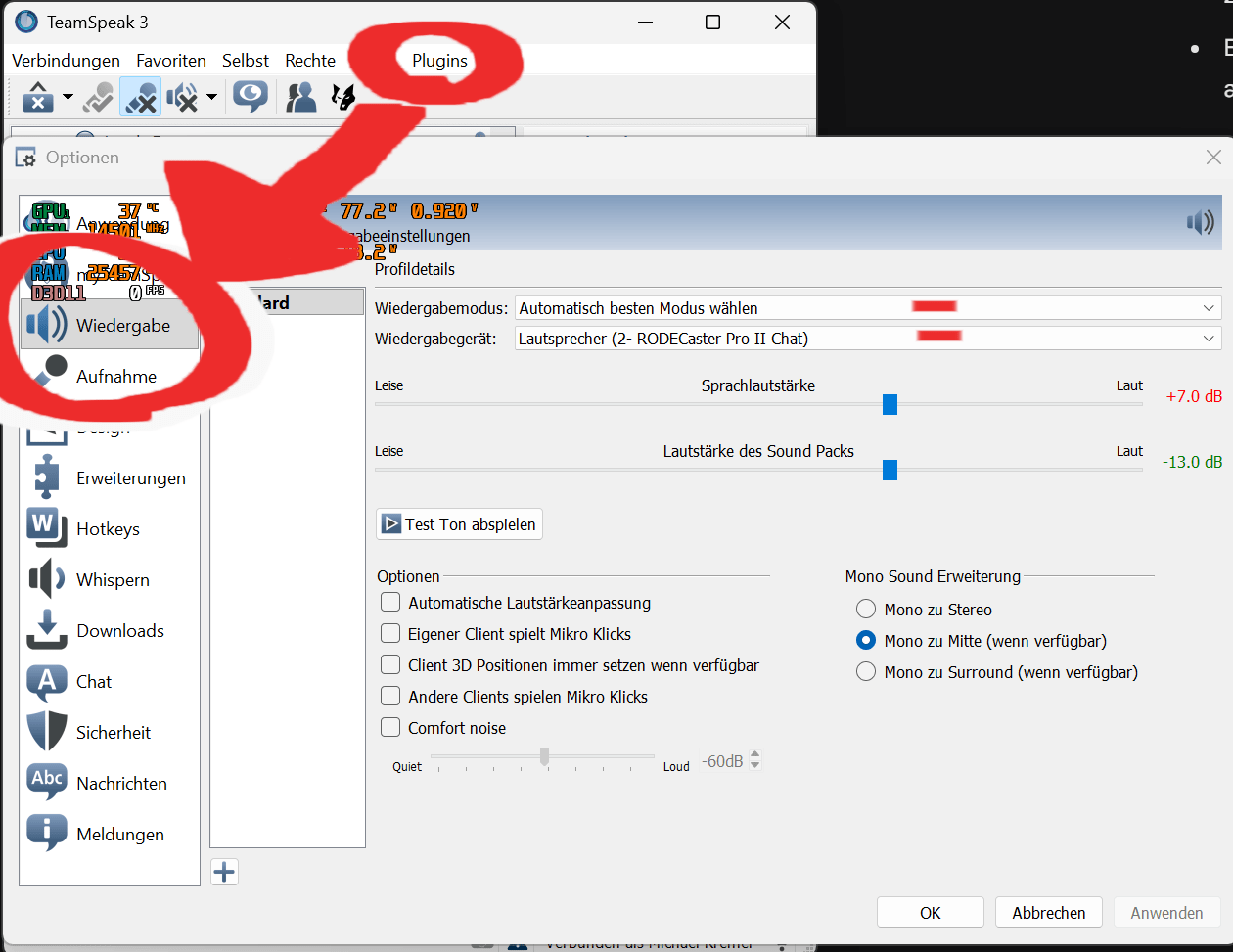Select Mono zu Stereo radio button
1233x952 pixels.
pyautogui.click(x=865, y=610)
